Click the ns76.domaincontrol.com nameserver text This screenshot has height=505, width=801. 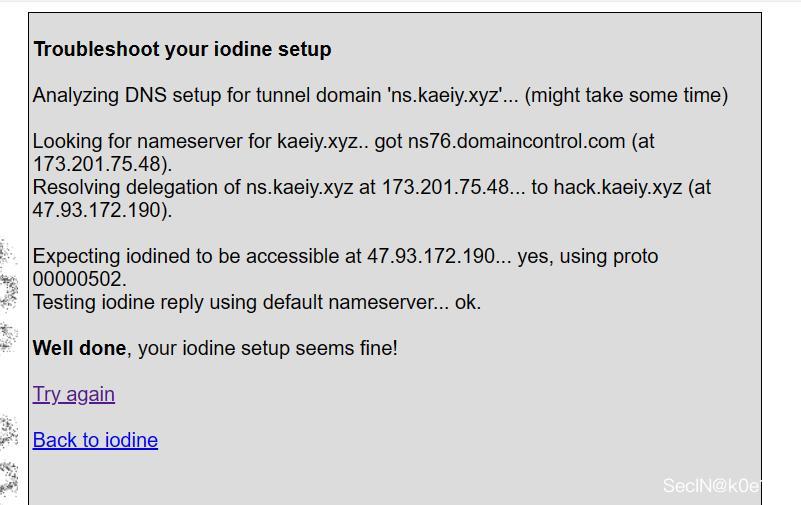point(516,141)
